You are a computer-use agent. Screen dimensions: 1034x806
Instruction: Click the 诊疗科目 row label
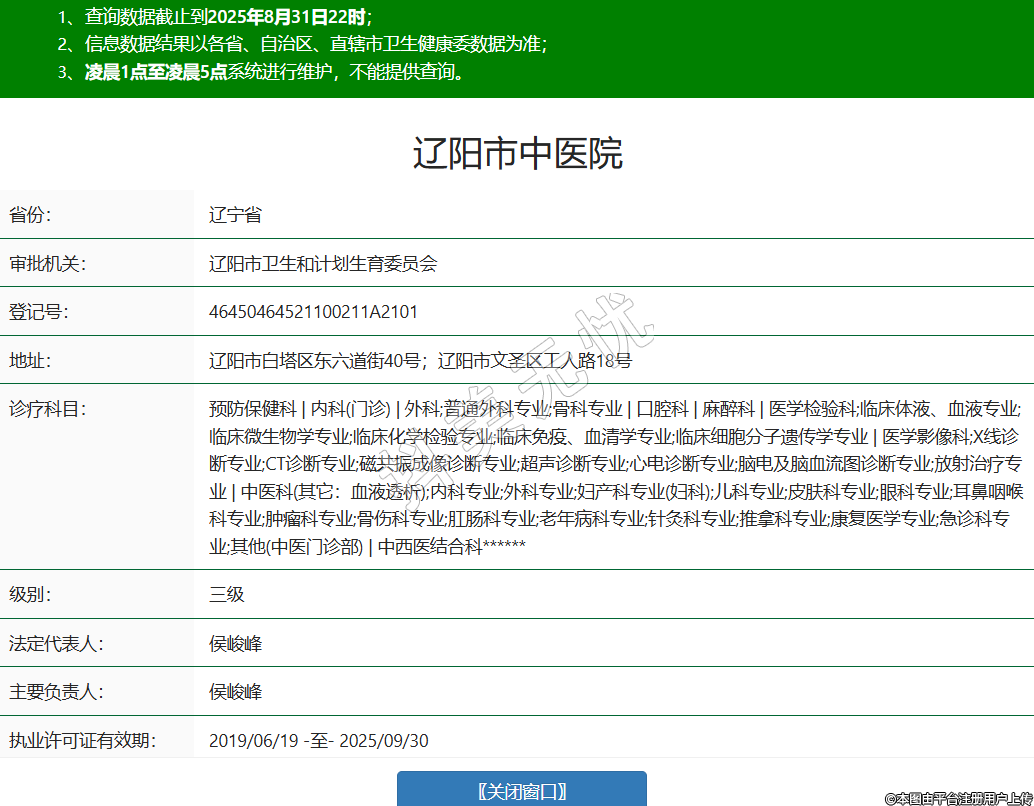point(47,409)
